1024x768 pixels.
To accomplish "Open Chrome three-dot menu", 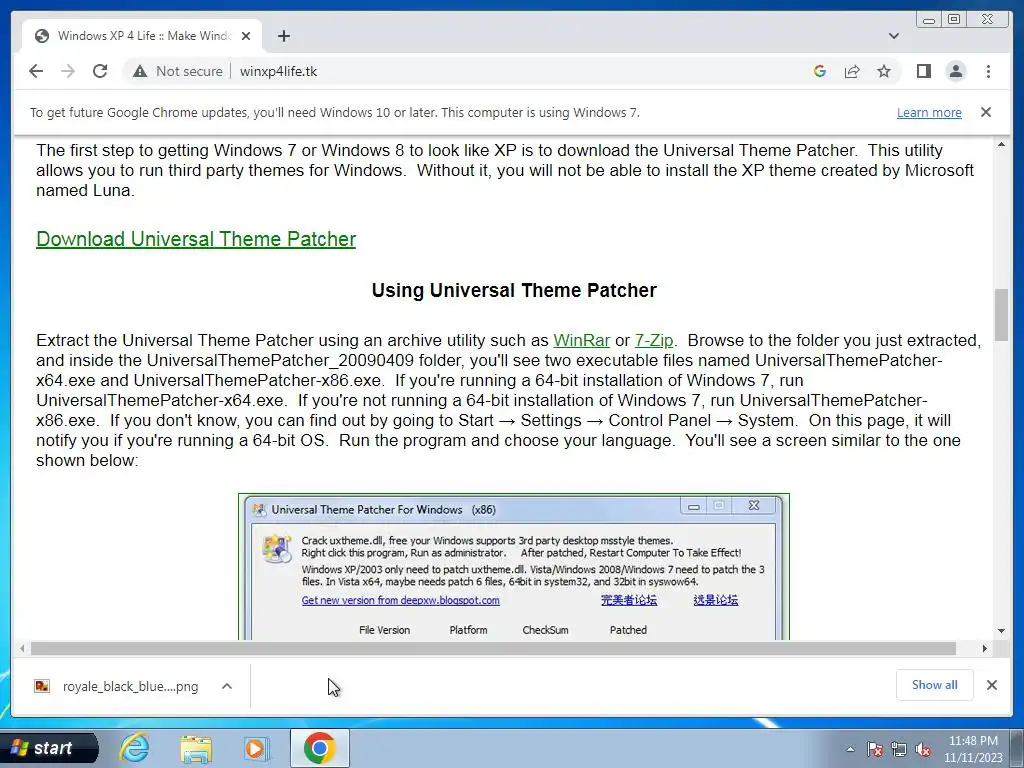I will (989, 71).
